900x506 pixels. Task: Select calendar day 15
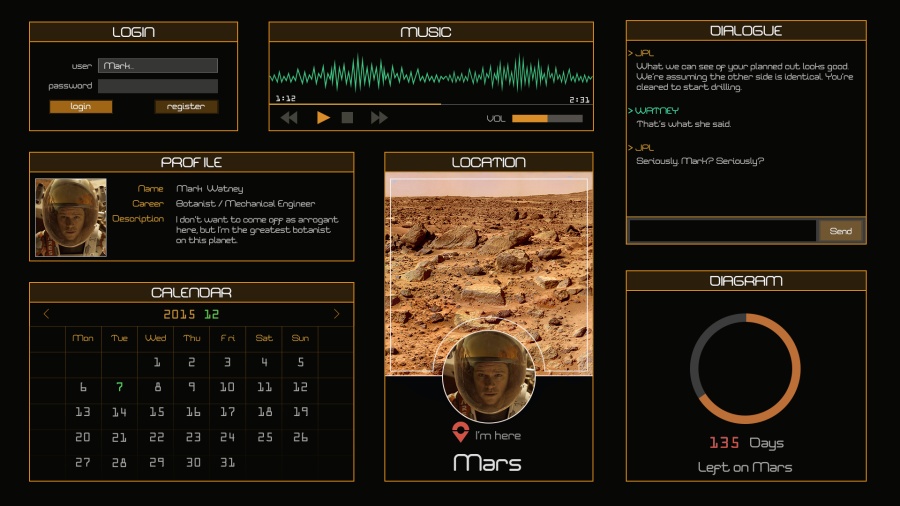point(156,412)
